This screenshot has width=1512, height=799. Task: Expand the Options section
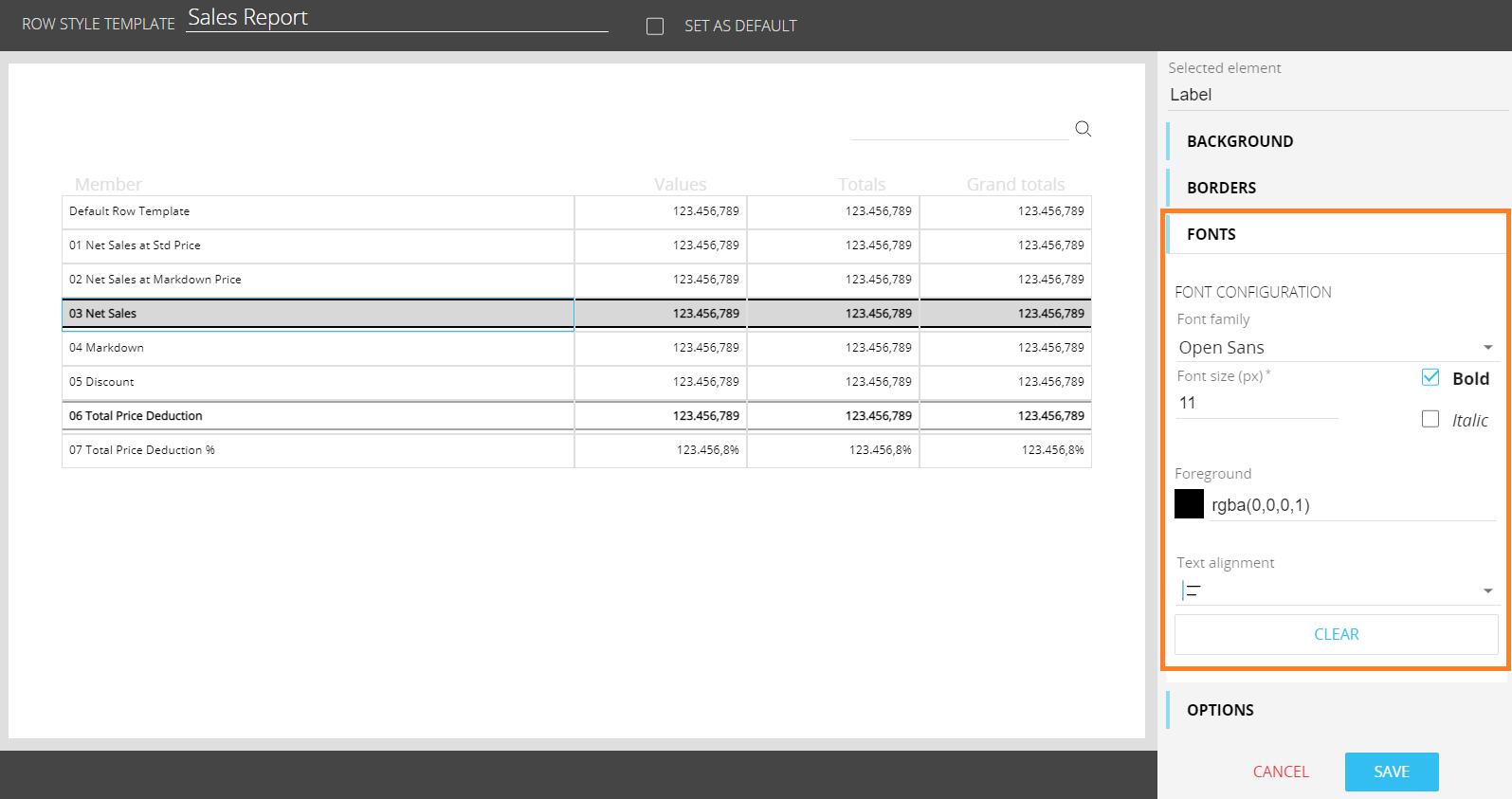point(1220,710)
